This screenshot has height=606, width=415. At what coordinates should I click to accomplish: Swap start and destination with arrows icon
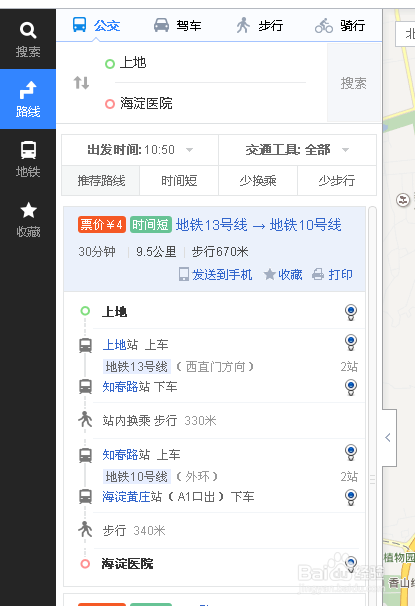click(x=82, y=83)
